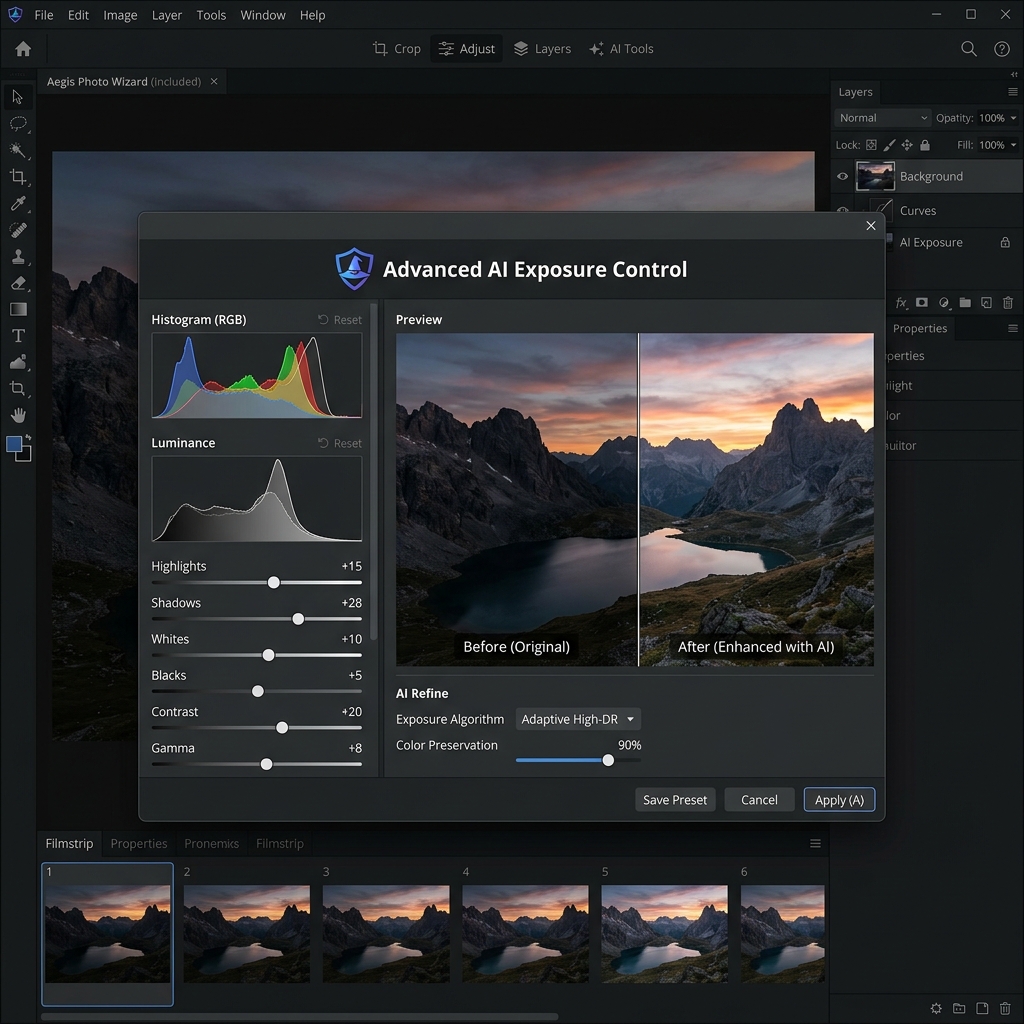
Task: Select the Clone Stamp tool
Action: 18,257
